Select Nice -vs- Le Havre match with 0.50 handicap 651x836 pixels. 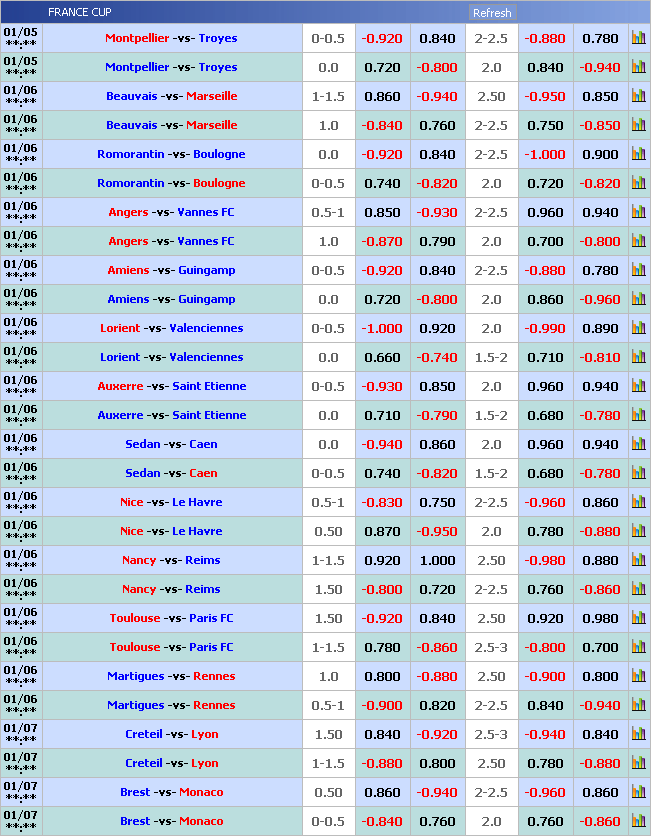point(171,531)
